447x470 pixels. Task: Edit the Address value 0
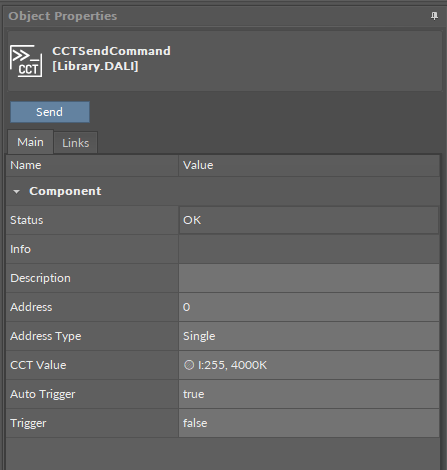tap(309, 307)
